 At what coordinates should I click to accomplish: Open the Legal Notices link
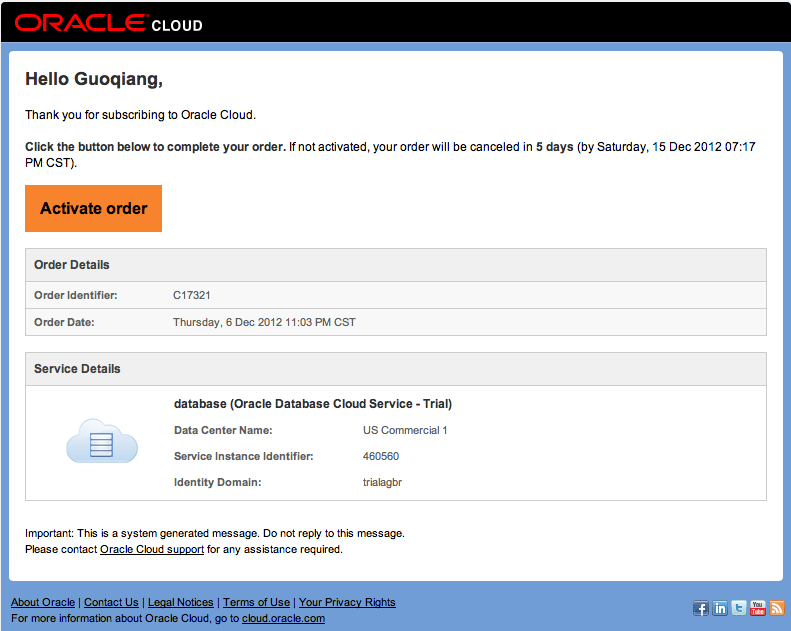(x=181, y=602)
